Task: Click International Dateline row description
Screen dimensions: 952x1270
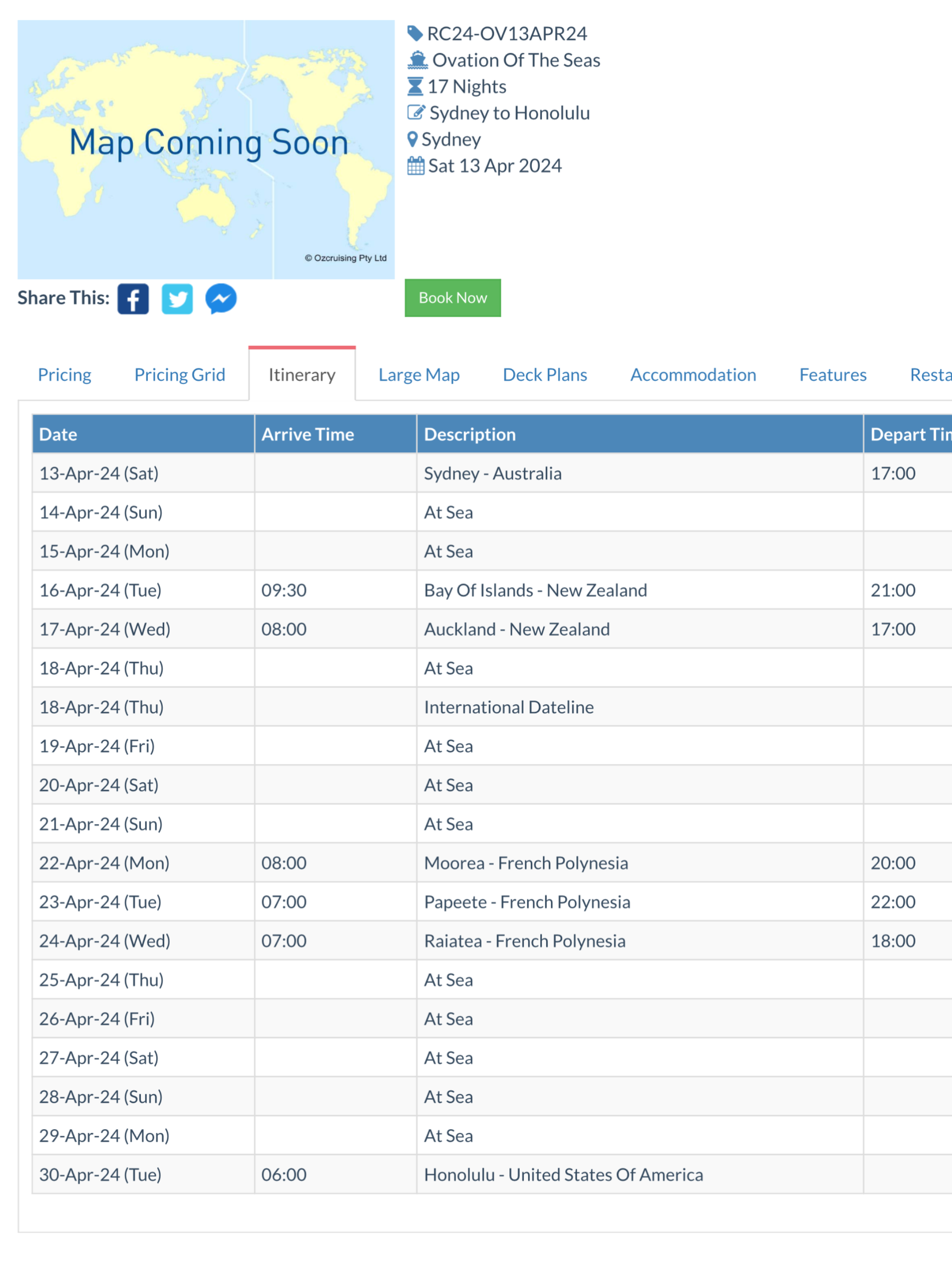Action: coord(509,708)
